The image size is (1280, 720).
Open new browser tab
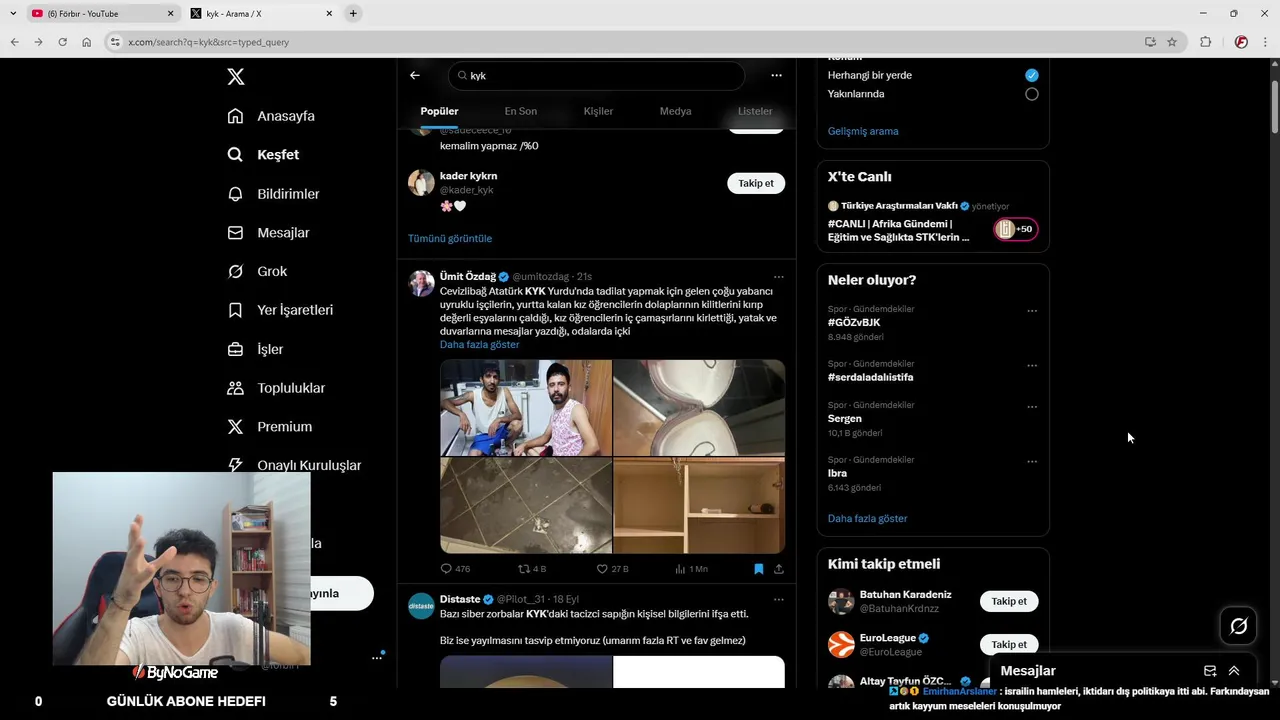(x=353, y=13)
